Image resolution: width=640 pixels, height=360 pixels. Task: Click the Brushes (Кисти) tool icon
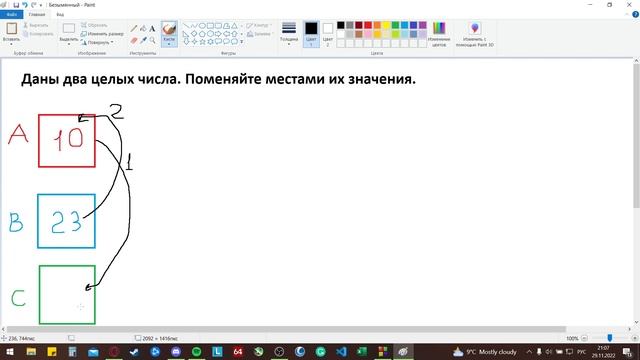pyautogui.click(x=169, y=29)
